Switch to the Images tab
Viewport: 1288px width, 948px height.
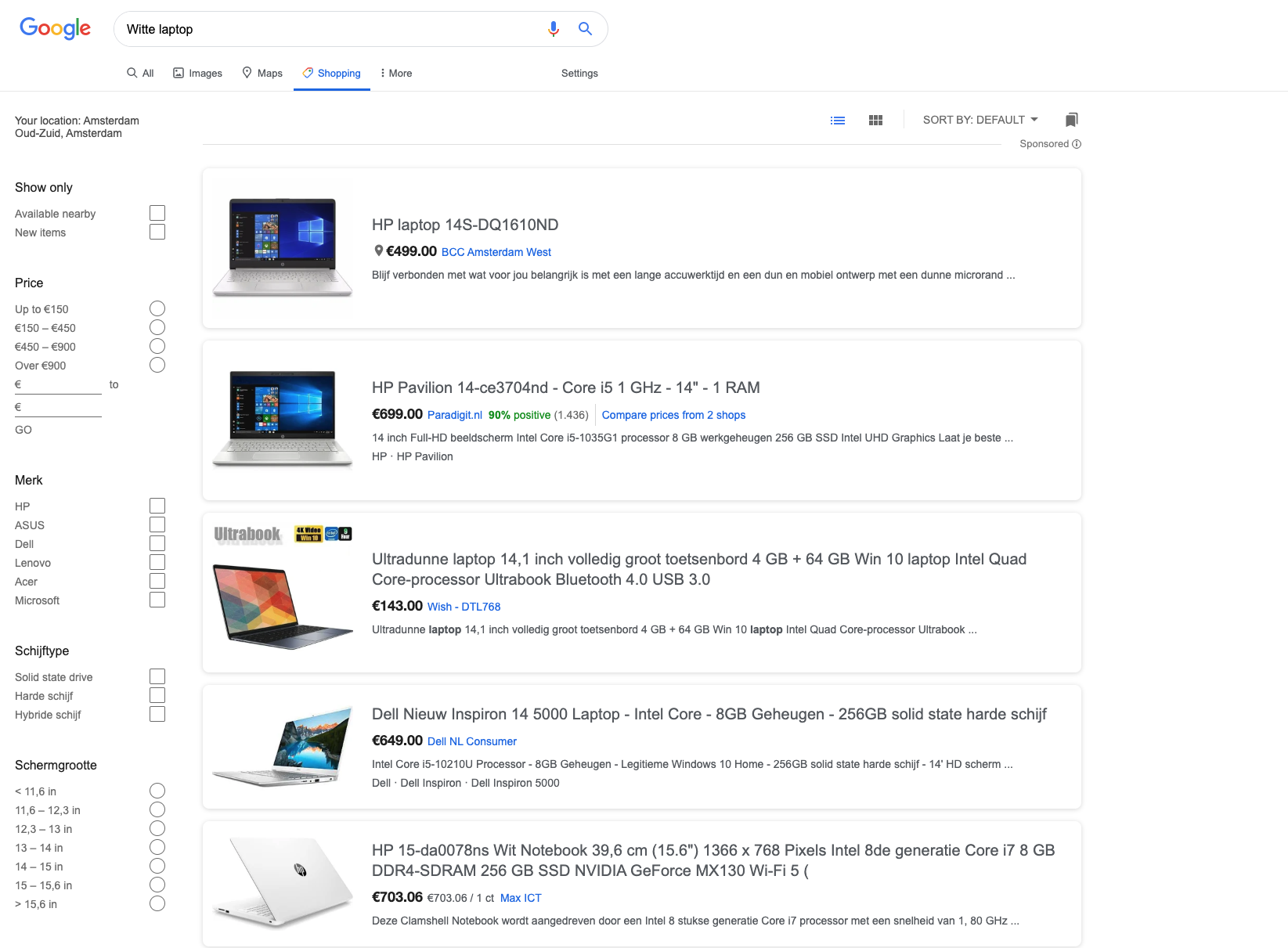pyautogui.click(x=197, y=73)
